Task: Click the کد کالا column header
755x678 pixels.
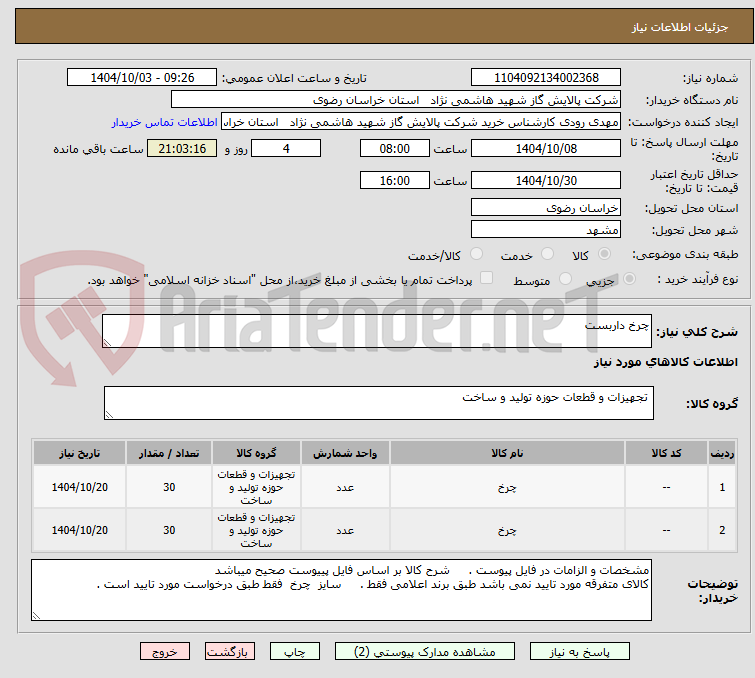Action: tap(666, 453)
